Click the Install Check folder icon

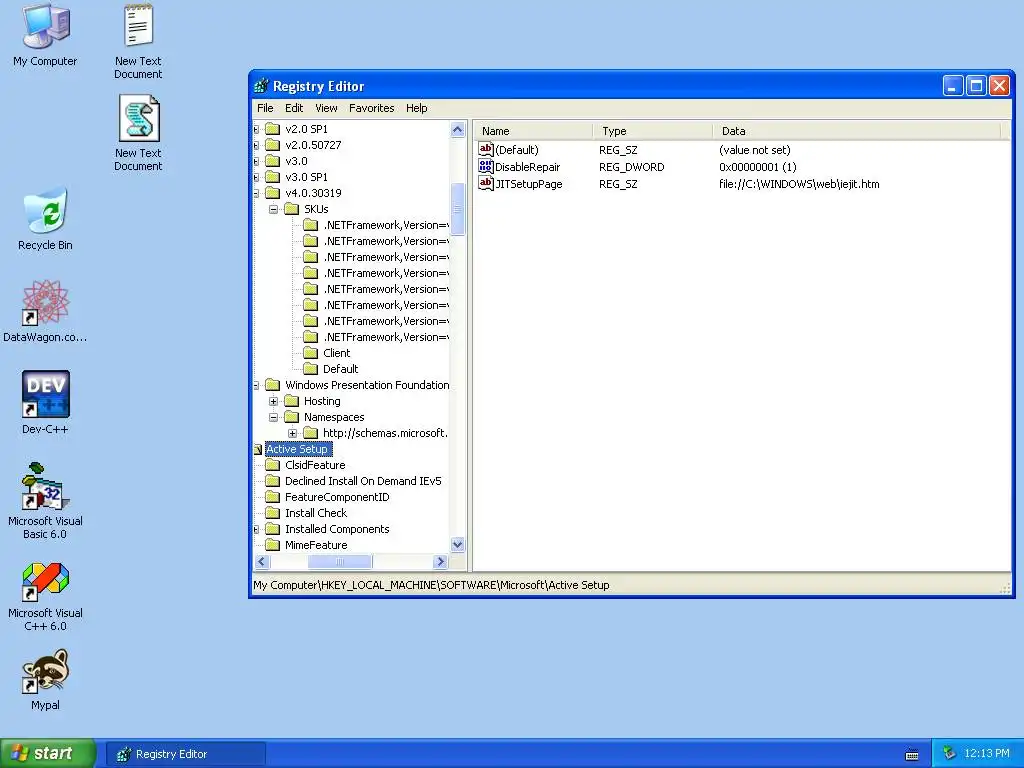point(273,513)
